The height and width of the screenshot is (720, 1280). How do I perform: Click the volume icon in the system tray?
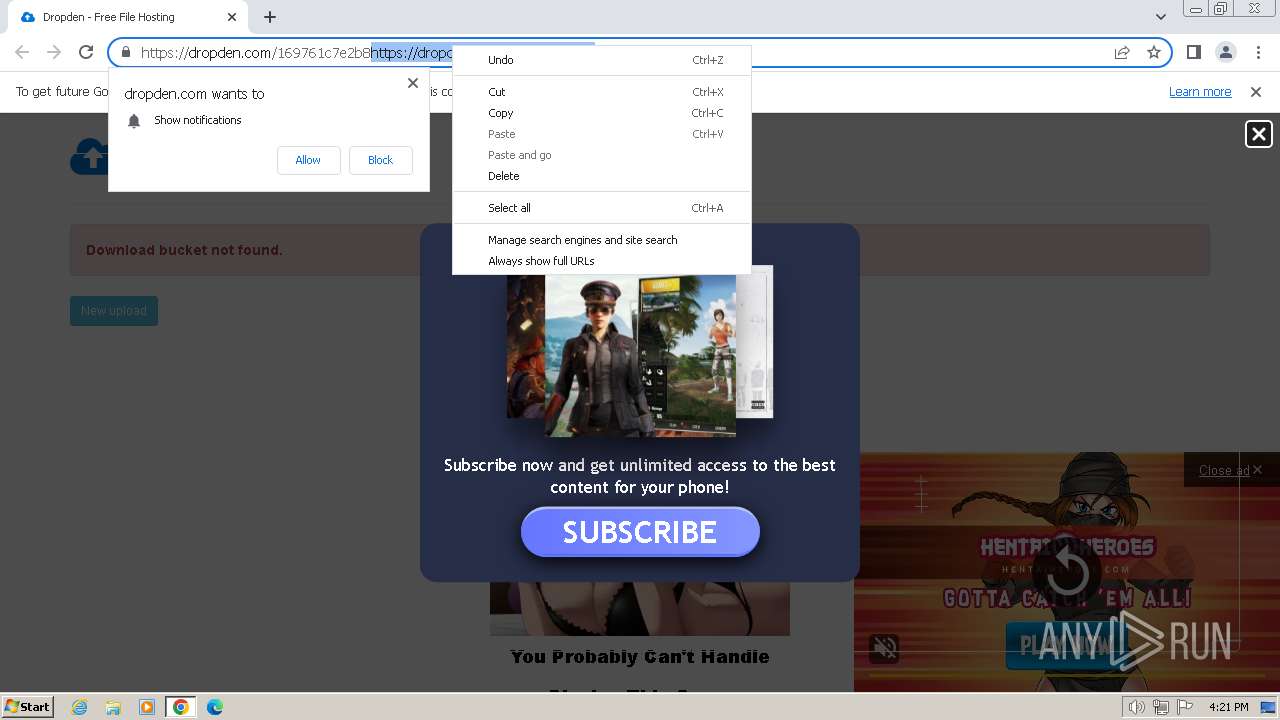[1136, 707]
